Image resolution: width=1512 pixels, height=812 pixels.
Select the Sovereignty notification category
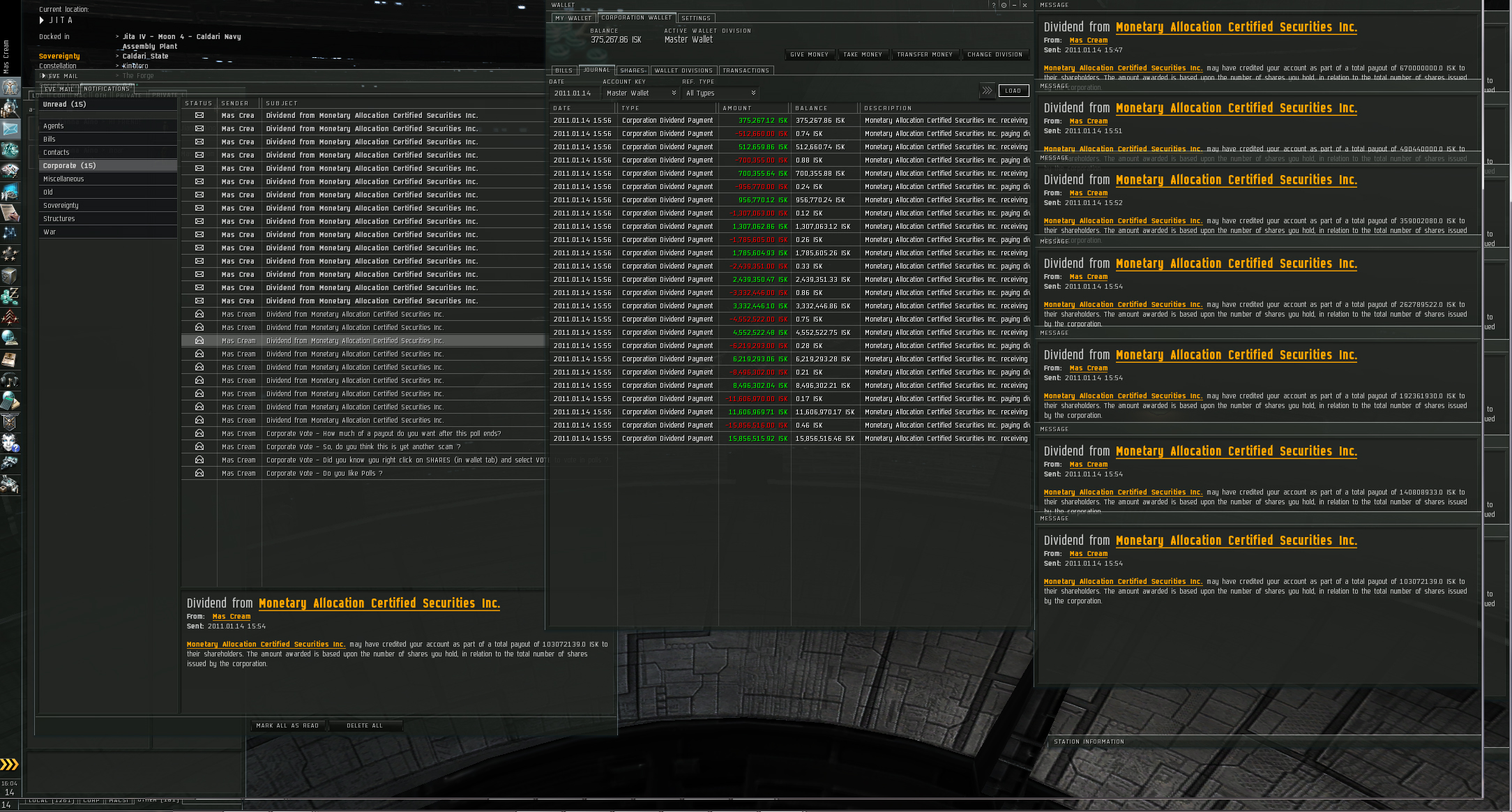coord(61,205)
